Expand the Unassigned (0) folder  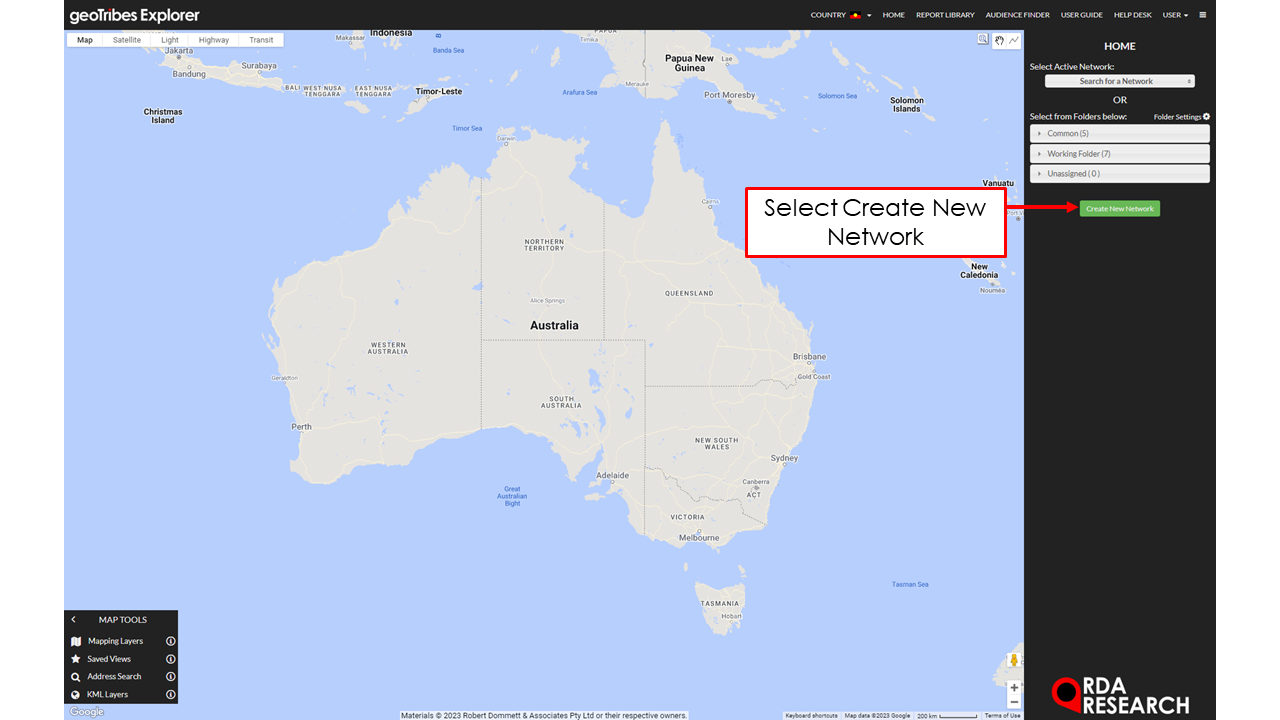(1120, 174)
